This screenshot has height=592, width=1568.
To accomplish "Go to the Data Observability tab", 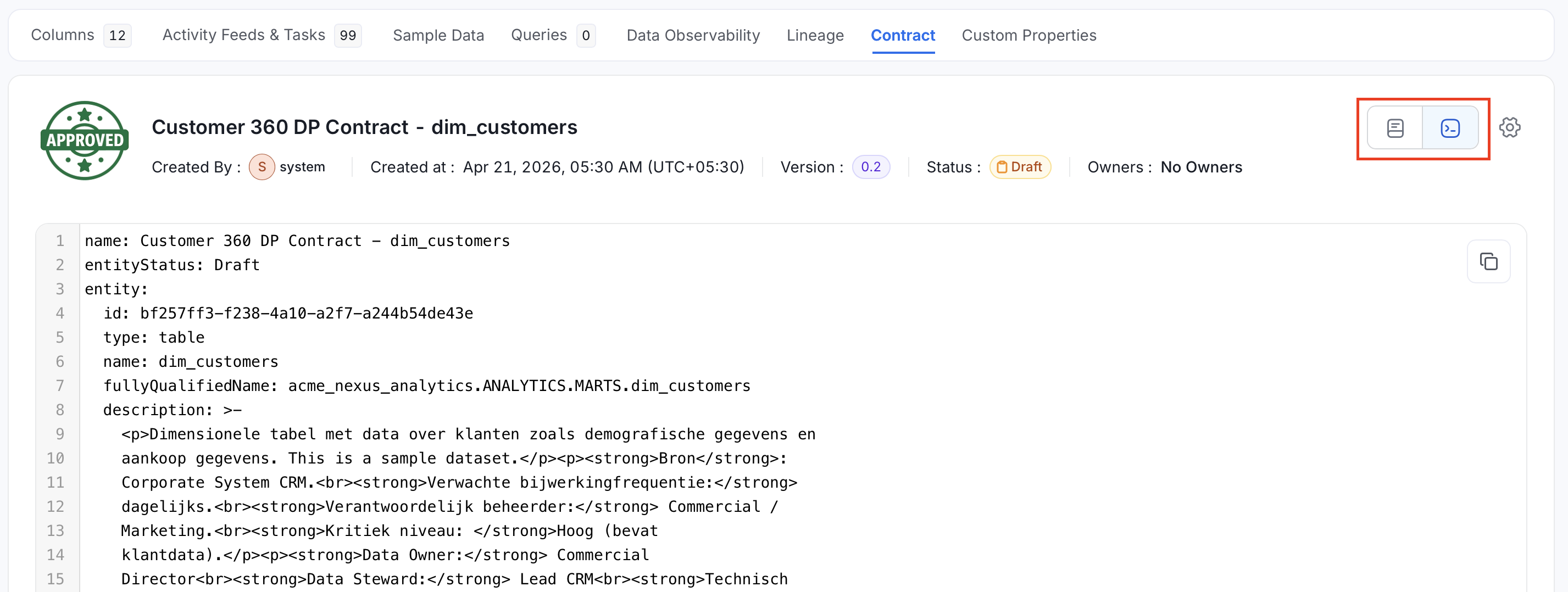I will pyautogui.click(x=693, y=35).
